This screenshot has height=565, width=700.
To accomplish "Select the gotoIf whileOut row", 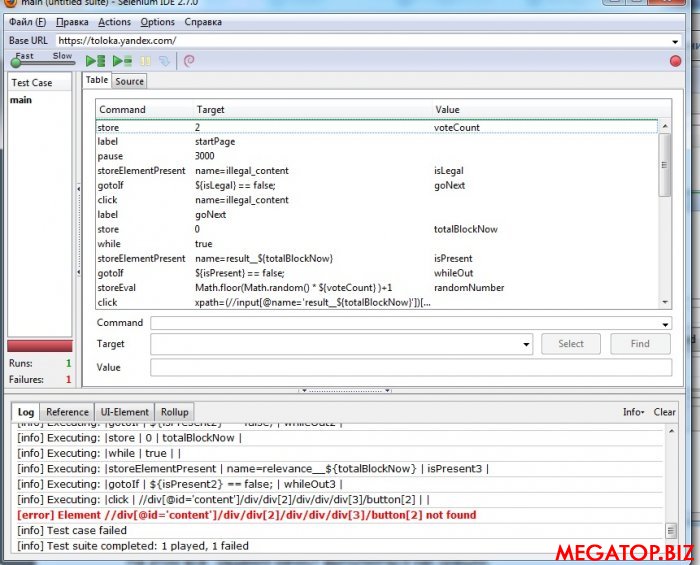I will pos(377,273).
